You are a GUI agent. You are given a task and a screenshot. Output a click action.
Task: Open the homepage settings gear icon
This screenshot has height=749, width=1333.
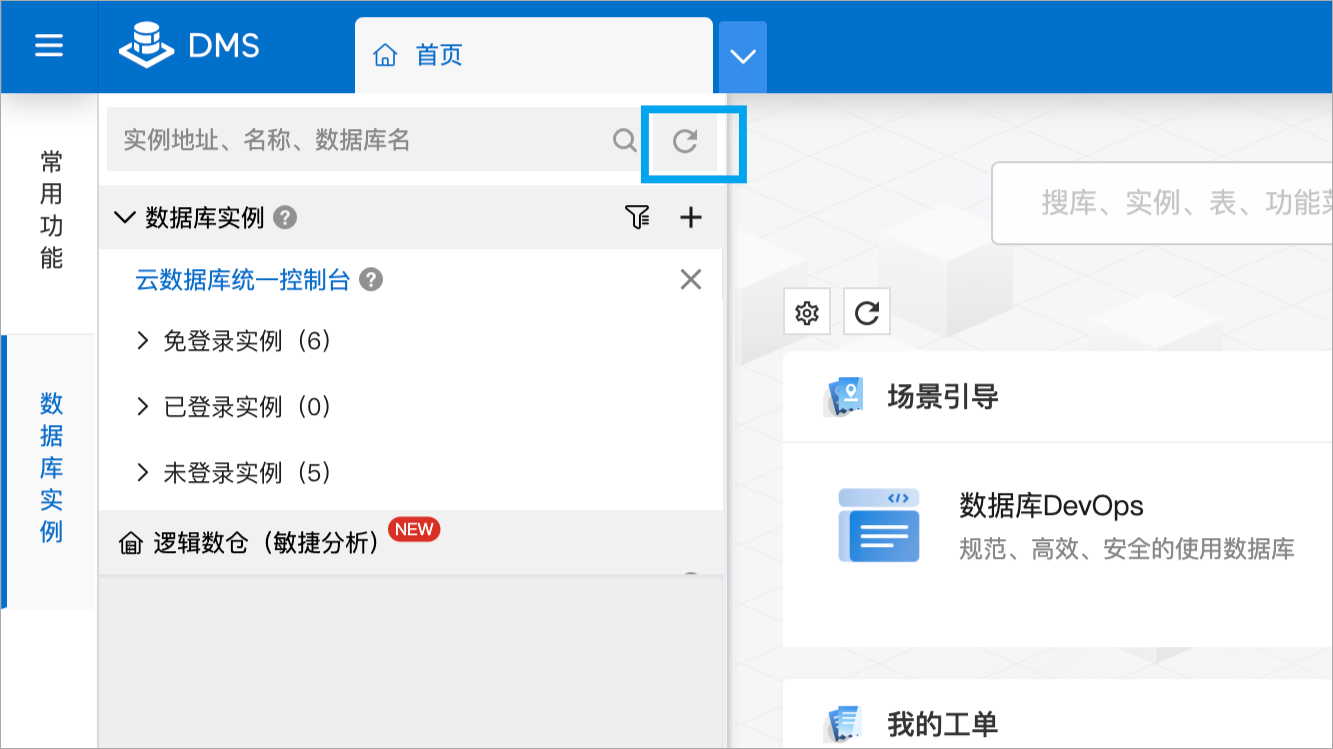806,313
